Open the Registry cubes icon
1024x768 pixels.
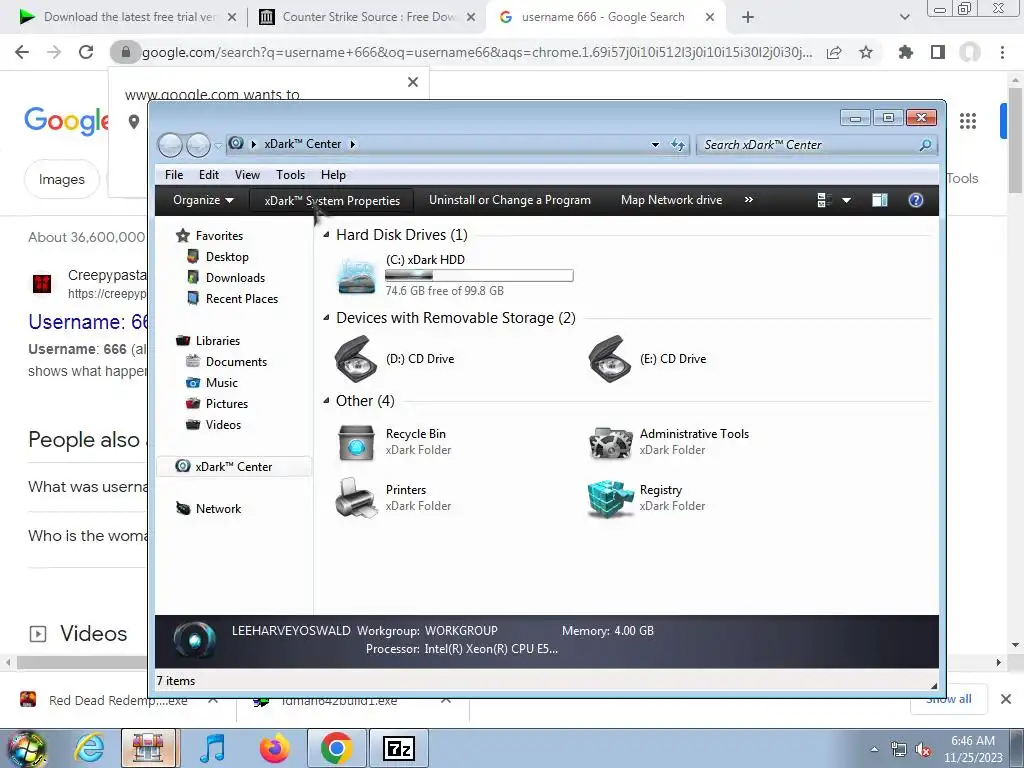point(610,498)
